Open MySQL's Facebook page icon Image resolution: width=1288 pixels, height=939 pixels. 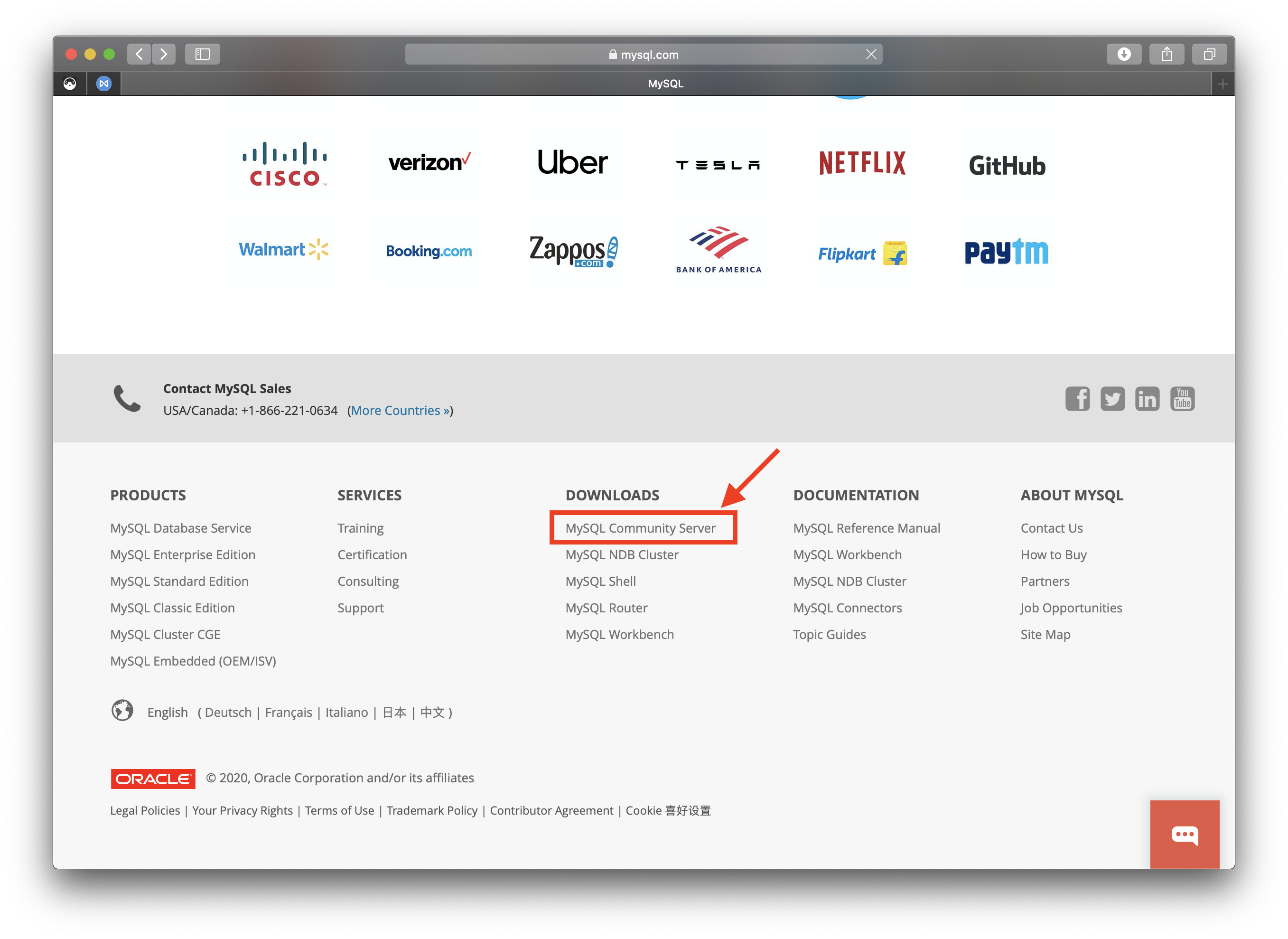1077,398
